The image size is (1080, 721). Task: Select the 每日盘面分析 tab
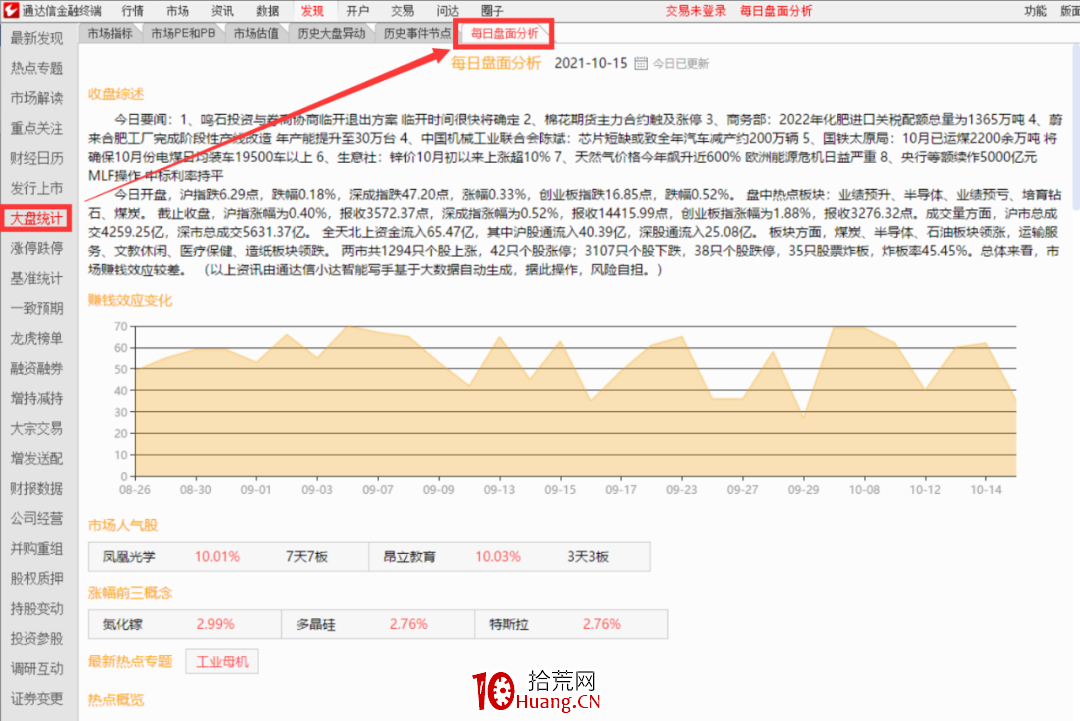click(503, 33)
